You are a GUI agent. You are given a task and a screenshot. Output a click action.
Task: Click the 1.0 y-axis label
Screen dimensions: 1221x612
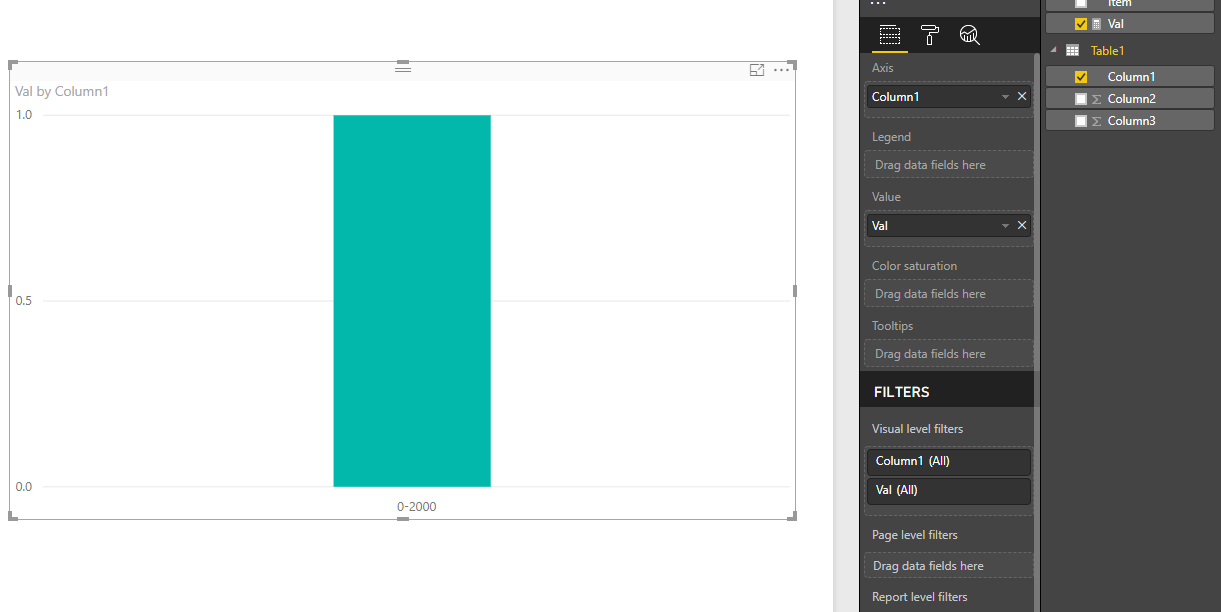coord(23,115)
